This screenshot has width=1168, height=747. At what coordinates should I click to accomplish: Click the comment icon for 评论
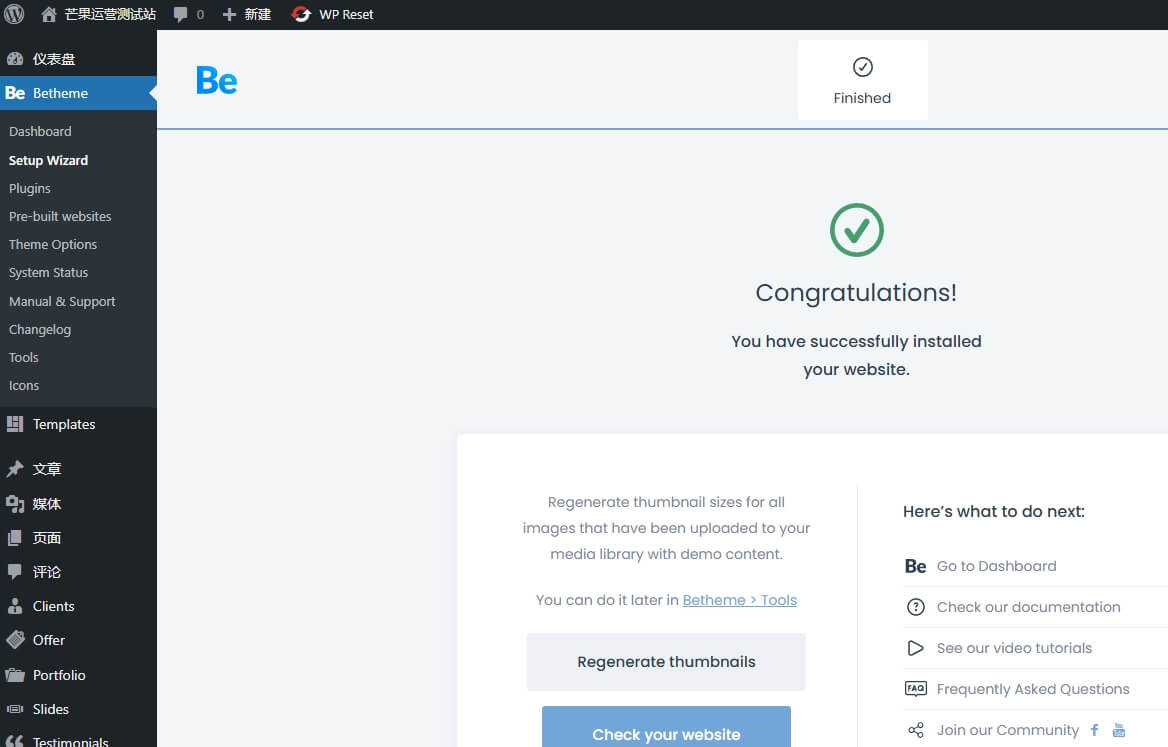[x=15, y=572]
